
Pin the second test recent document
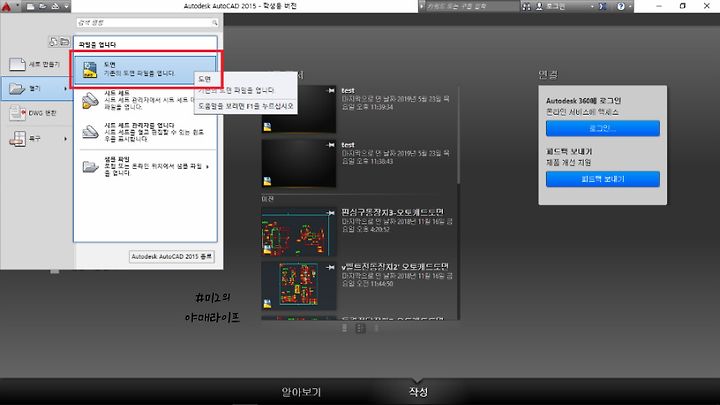[330, 145]
